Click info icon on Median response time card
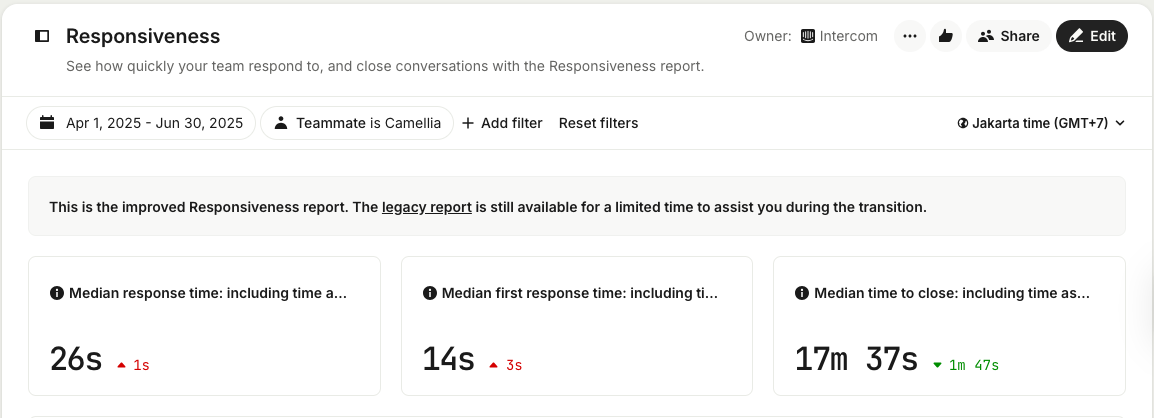This screenshot has width=1154, height=418. [x=57, y=293]
